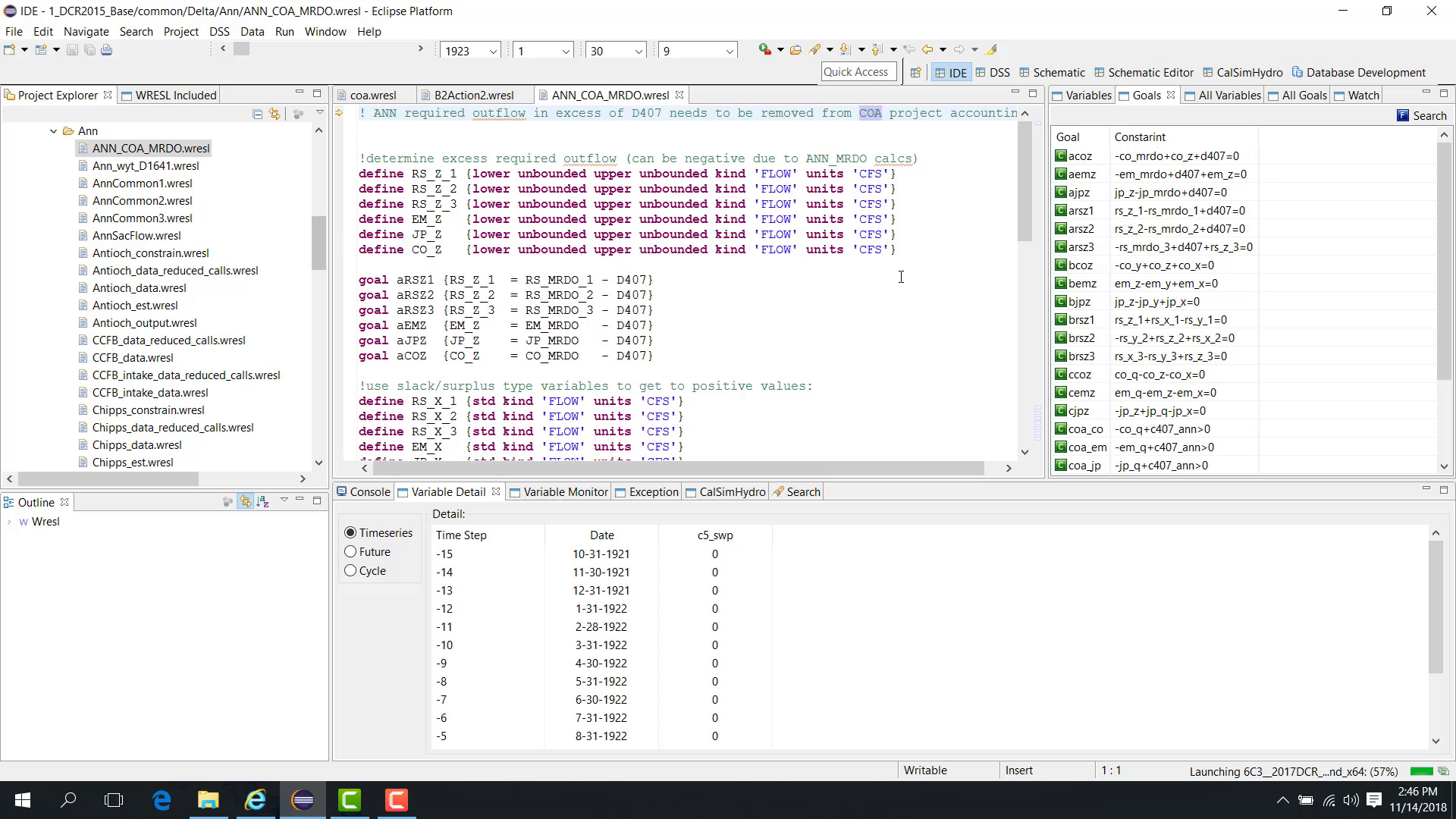Click the Outline view icon tab
The width and height of the screenshot is (1456, 819).
9,503
